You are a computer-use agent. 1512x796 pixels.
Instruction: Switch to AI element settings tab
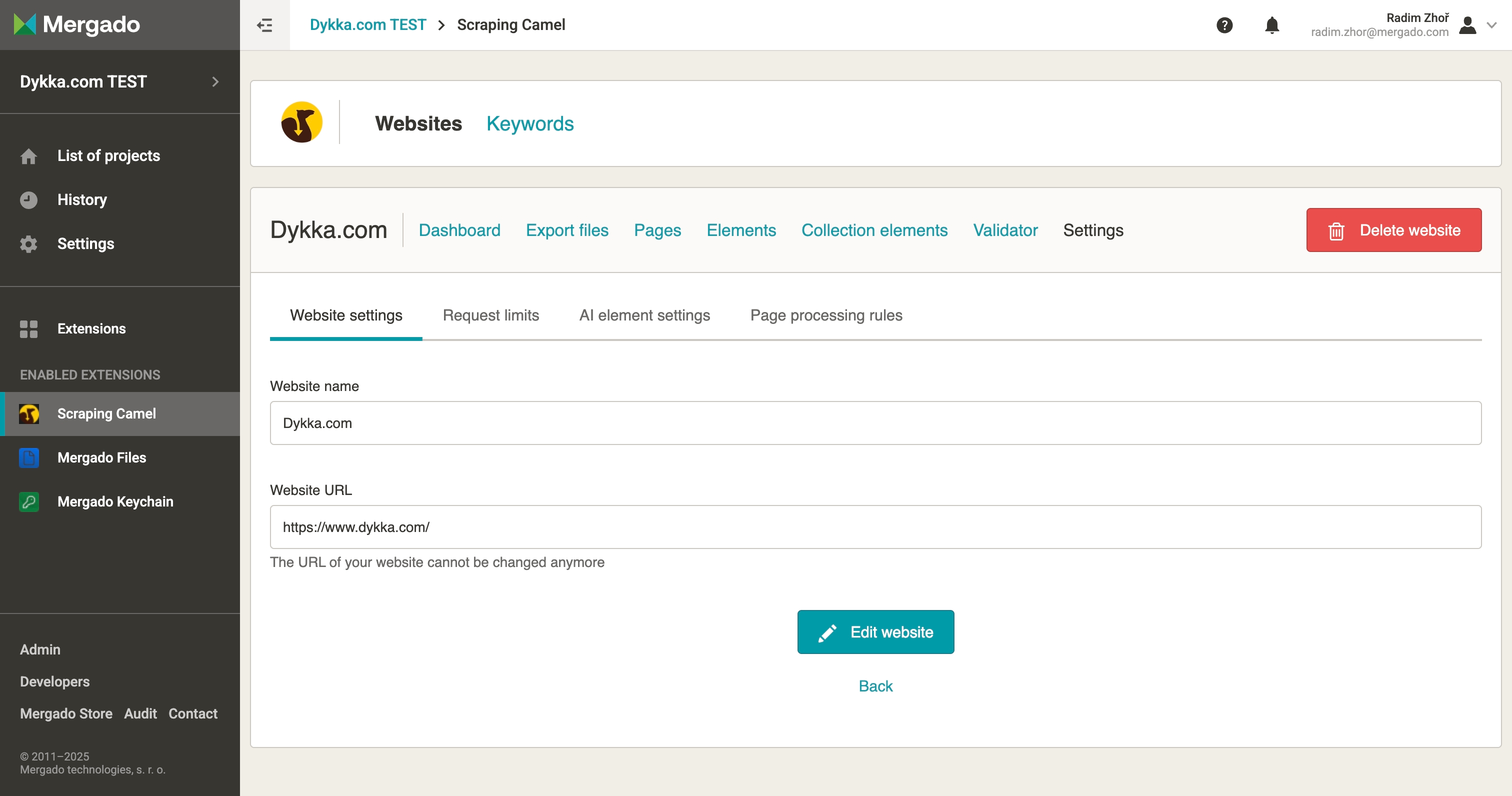tap(644, 315)
